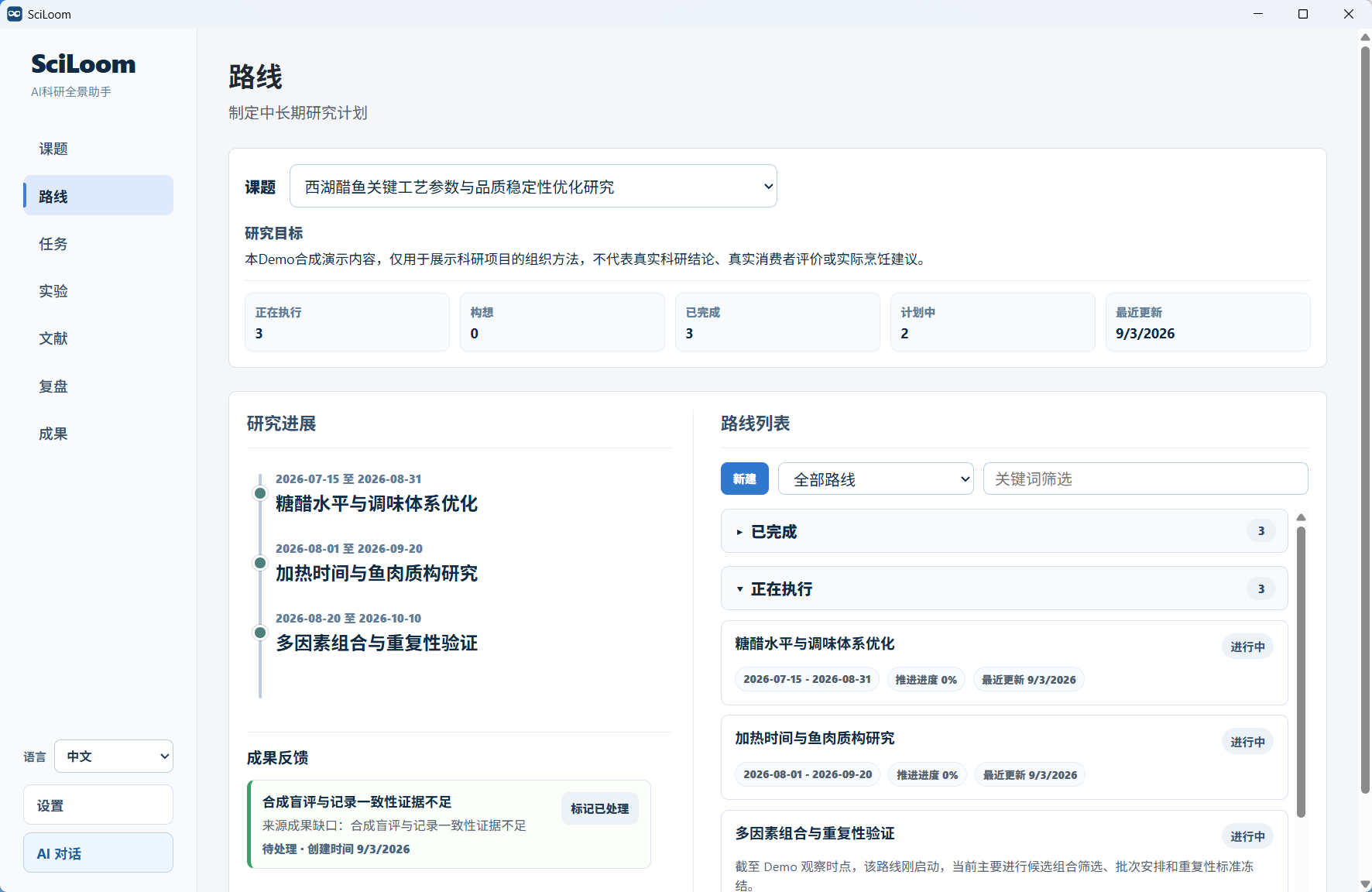Focus the 关键词筛选 input field
Image resolution: width=1372 pixels, height=892 pixels.
1146,479
